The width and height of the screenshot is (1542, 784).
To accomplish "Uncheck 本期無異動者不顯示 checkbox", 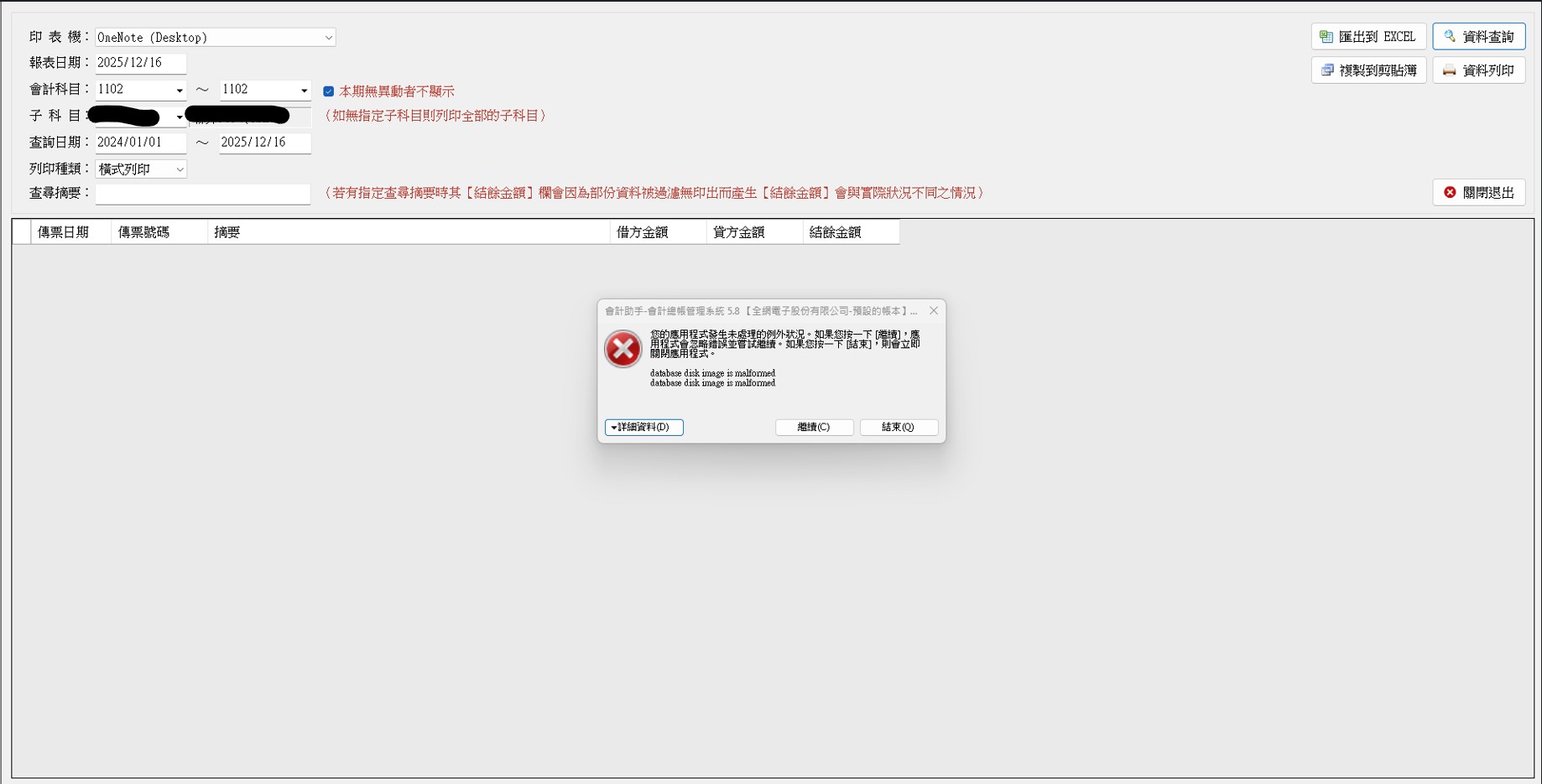I will coord(329,91).
